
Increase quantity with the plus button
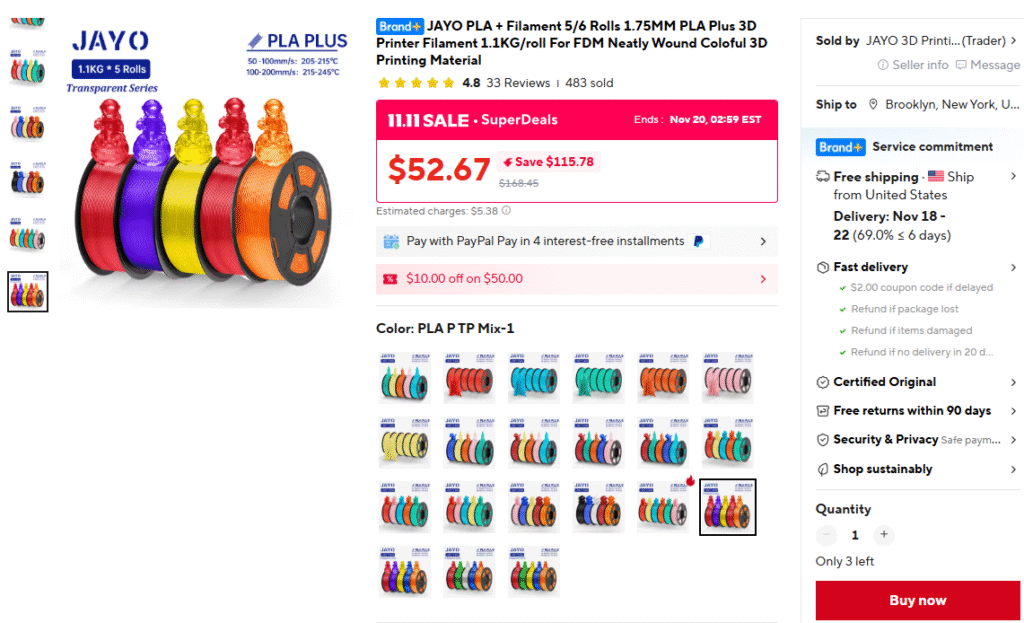(x=884, y=534)
